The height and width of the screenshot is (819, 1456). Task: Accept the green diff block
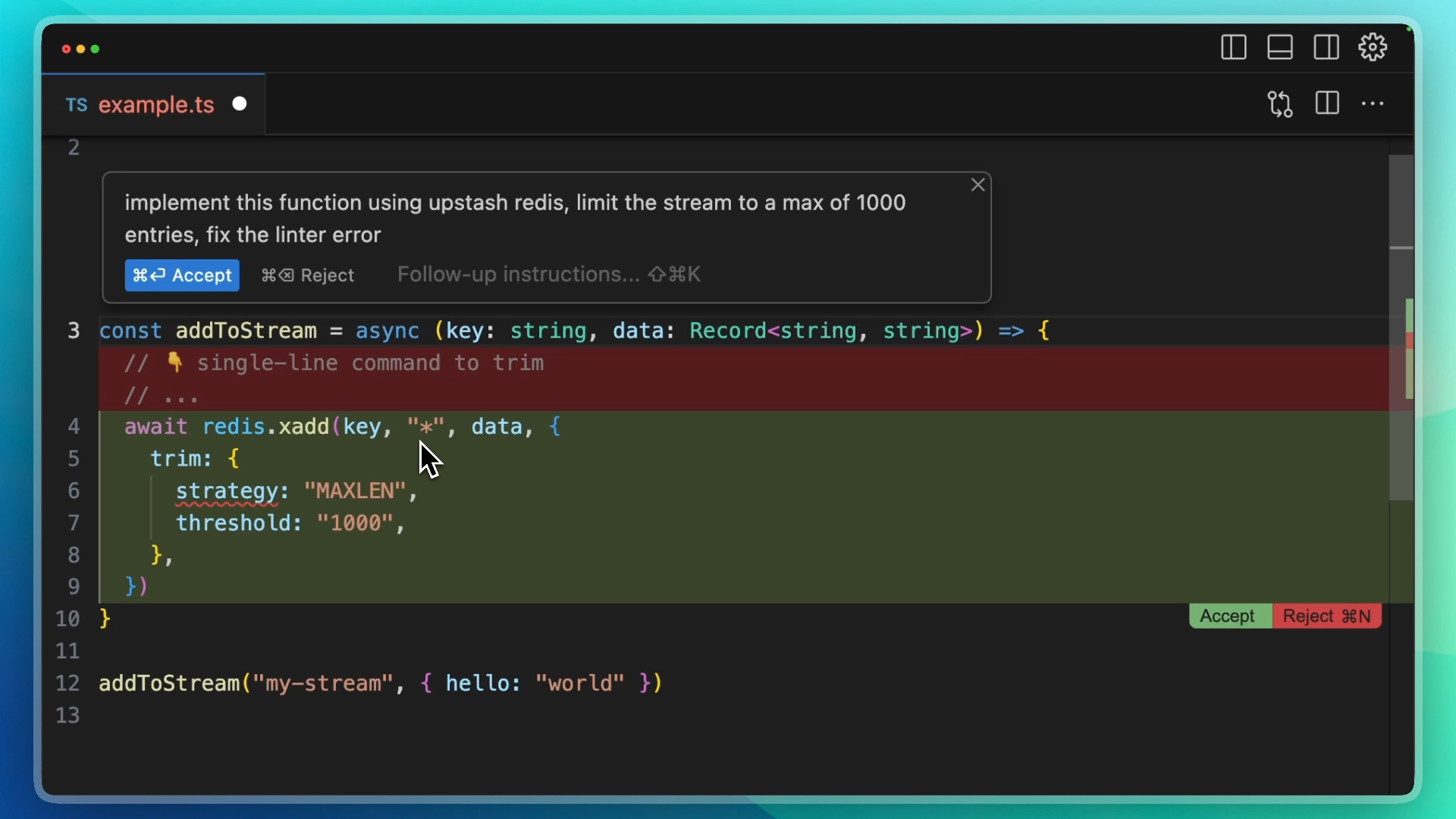1228,617
